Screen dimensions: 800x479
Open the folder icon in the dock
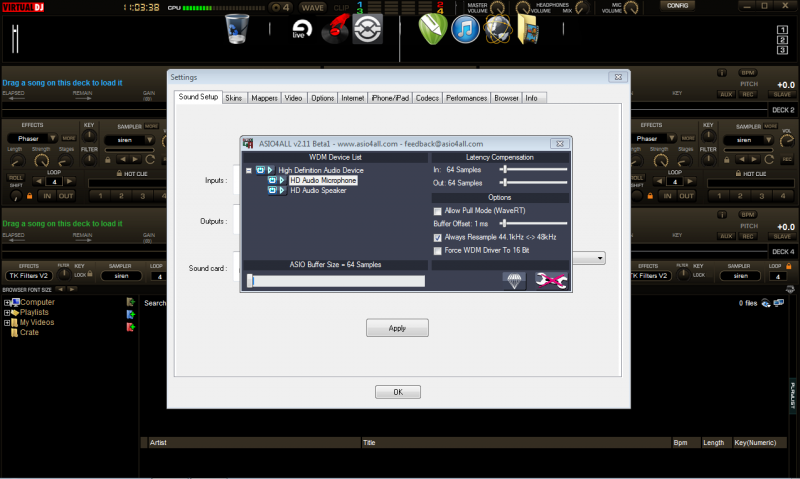click(x=530, y=29)
